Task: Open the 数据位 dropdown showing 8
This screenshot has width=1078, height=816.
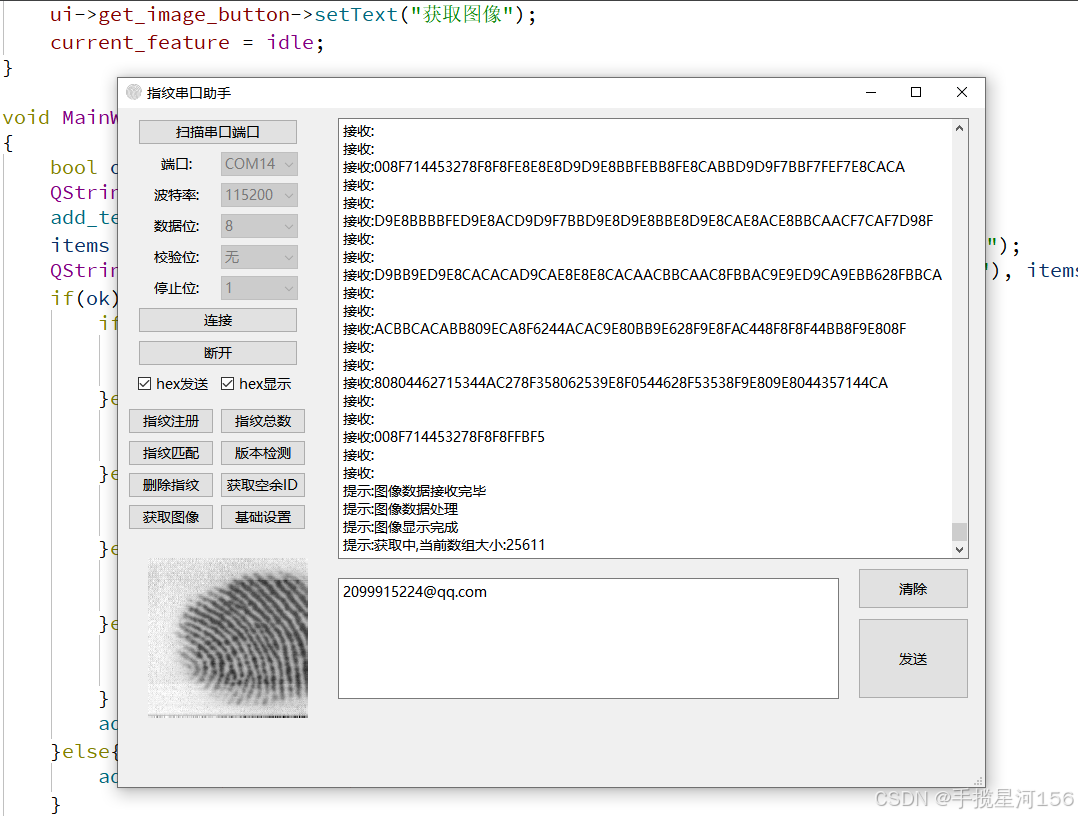Action: click(x=259, y=225)
